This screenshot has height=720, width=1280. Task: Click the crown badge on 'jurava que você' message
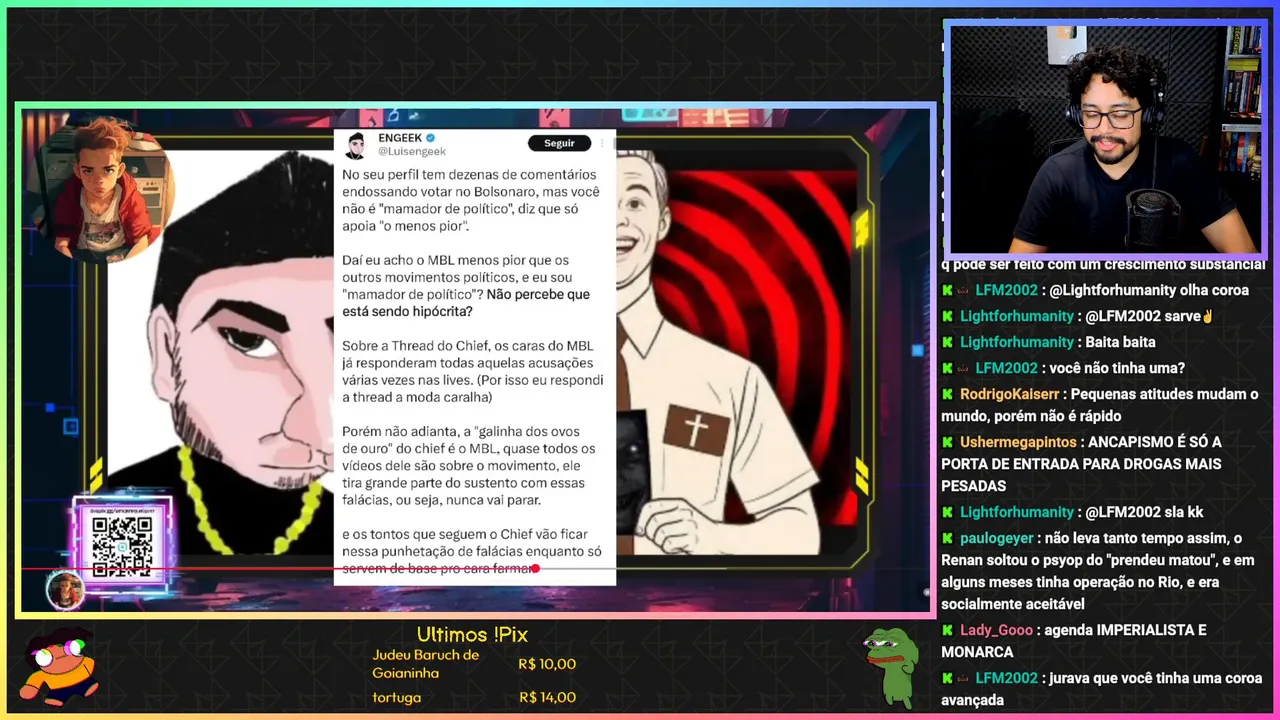(964, 678)
